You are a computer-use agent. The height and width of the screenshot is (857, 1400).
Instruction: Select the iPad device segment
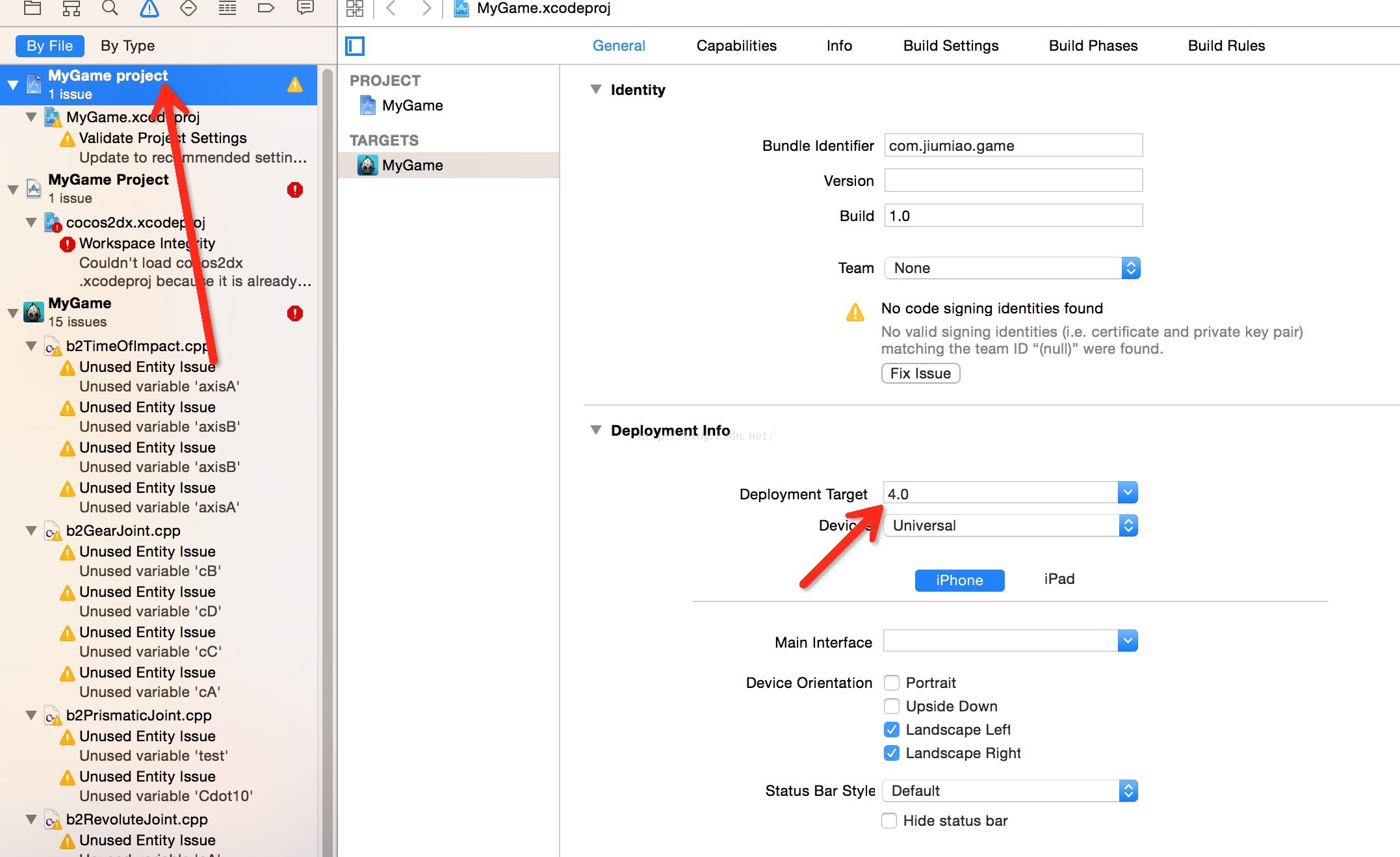1059,579
